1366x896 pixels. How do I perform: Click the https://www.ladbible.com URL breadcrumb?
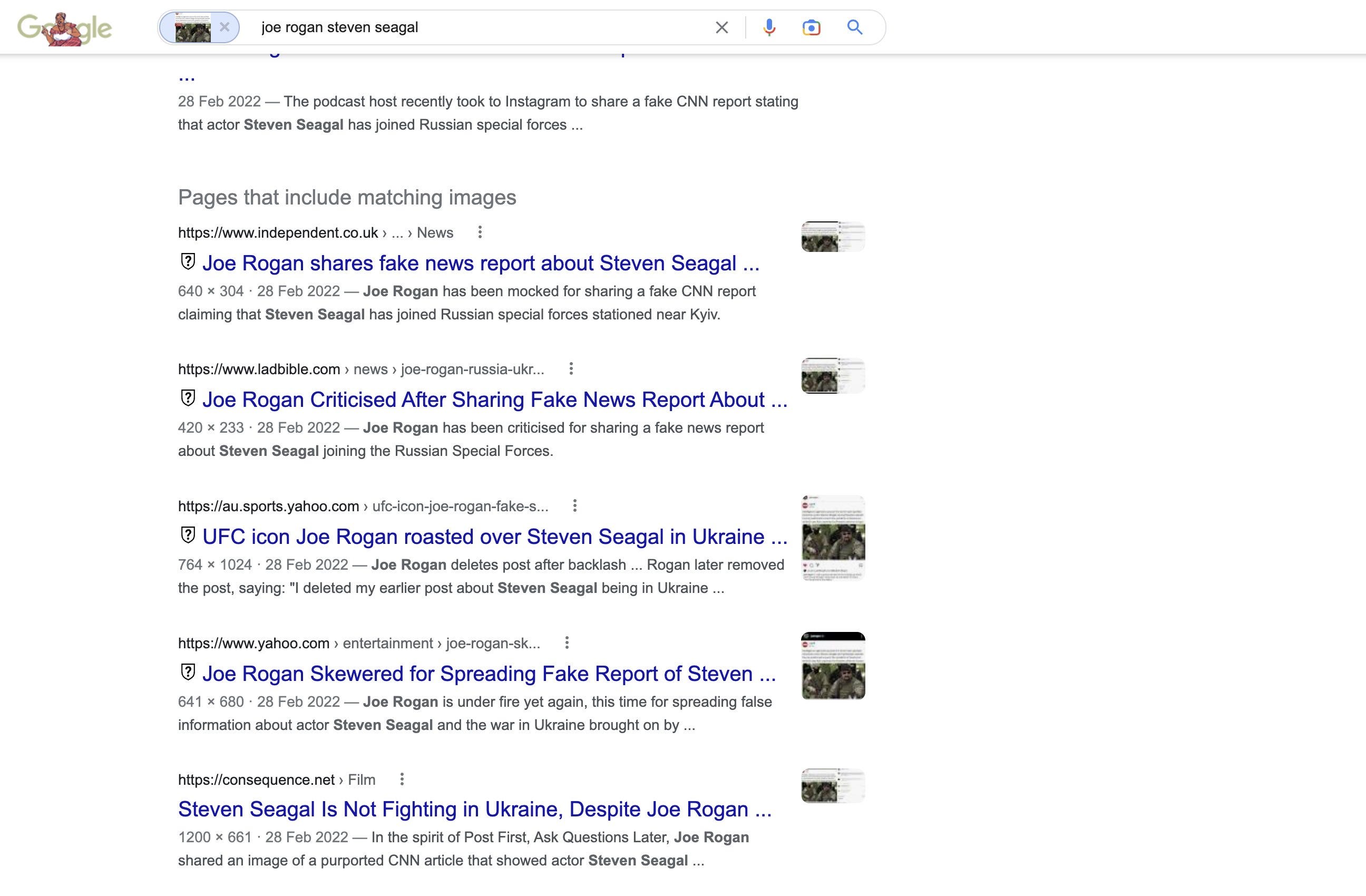[x=361, y=369]
